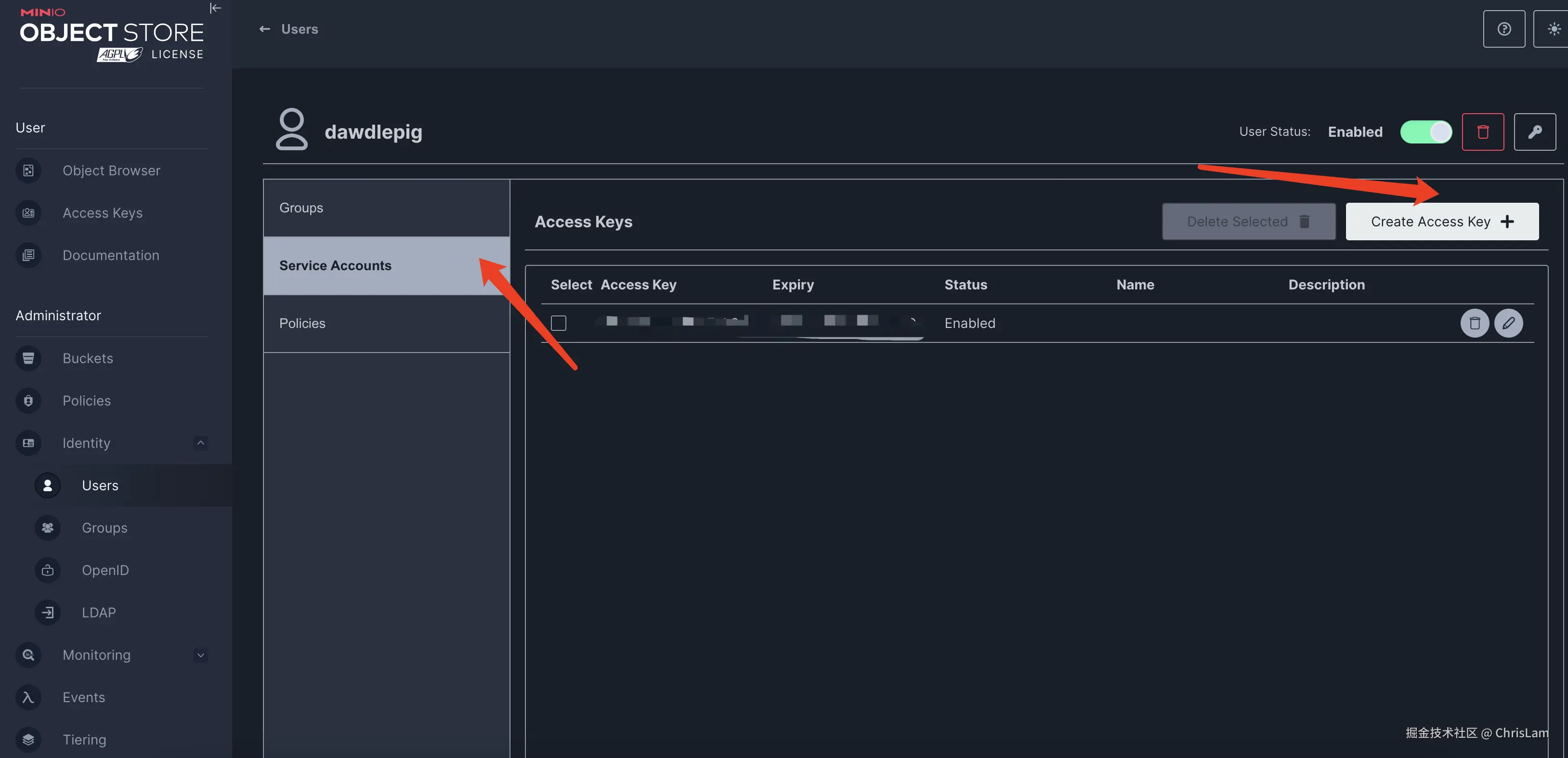This screenshot has height=758, width=1568.
Task: Open the help question mark icon
Action: [1503, 29]
